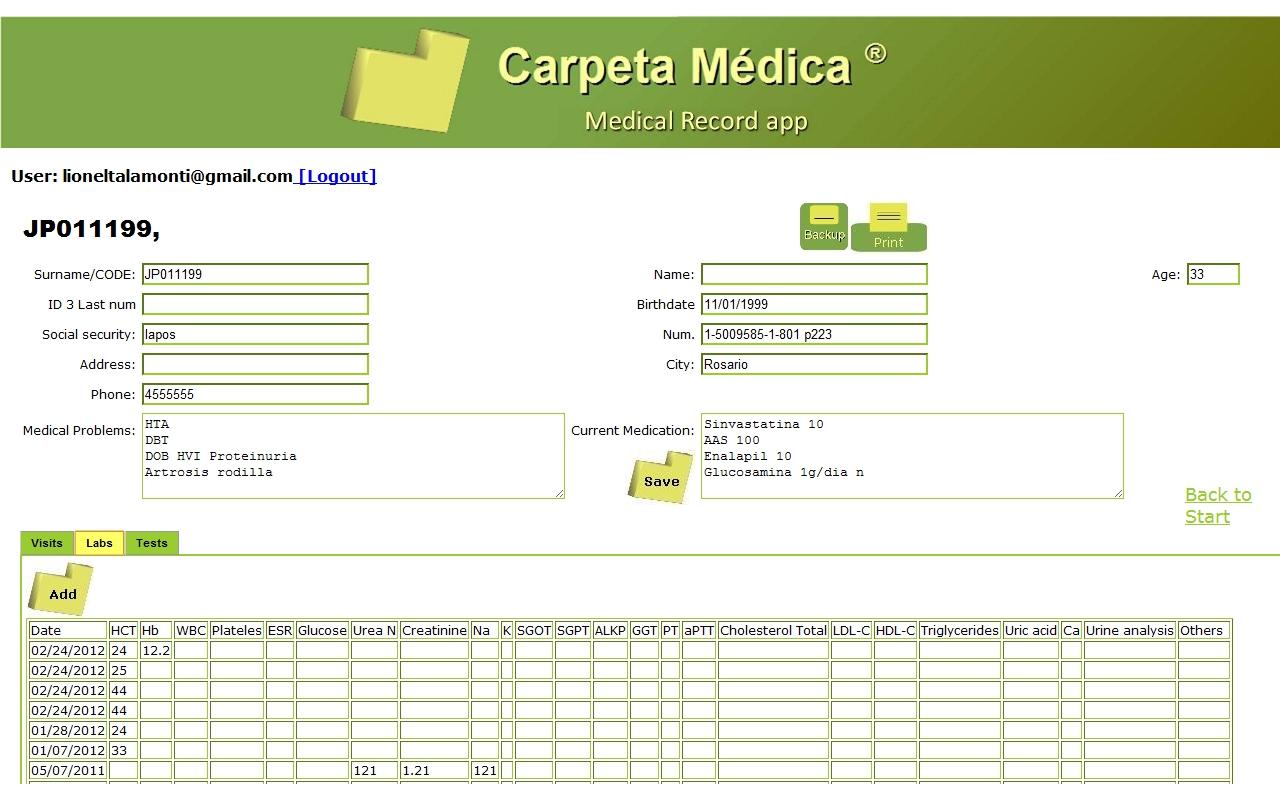Click the Phone field
This screenshot has height=800, width=1280.
click(255, 393)
